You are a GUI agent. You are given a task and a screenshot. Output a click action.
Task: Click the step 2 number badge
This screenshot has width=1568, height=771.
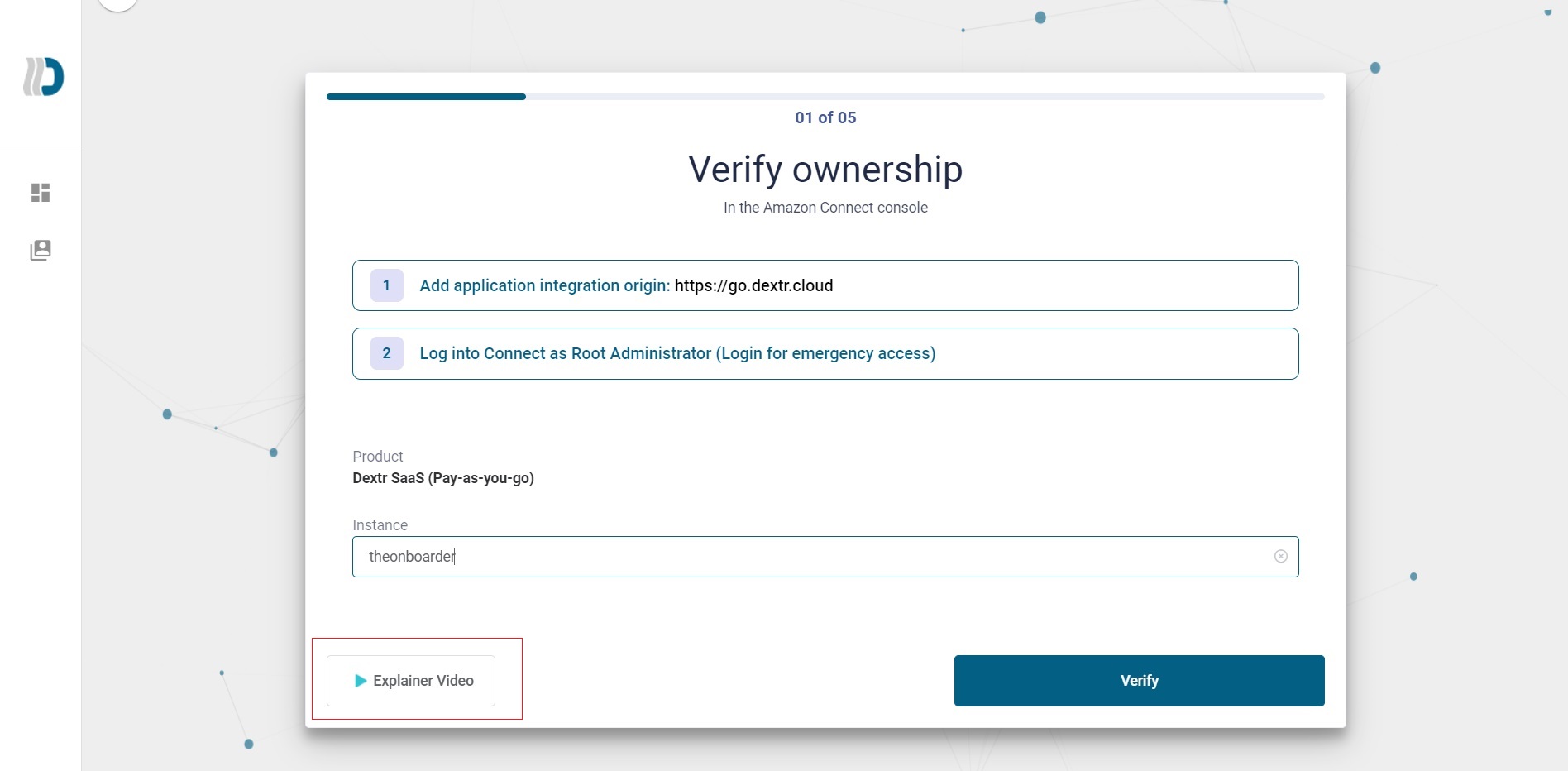[386, 353]
